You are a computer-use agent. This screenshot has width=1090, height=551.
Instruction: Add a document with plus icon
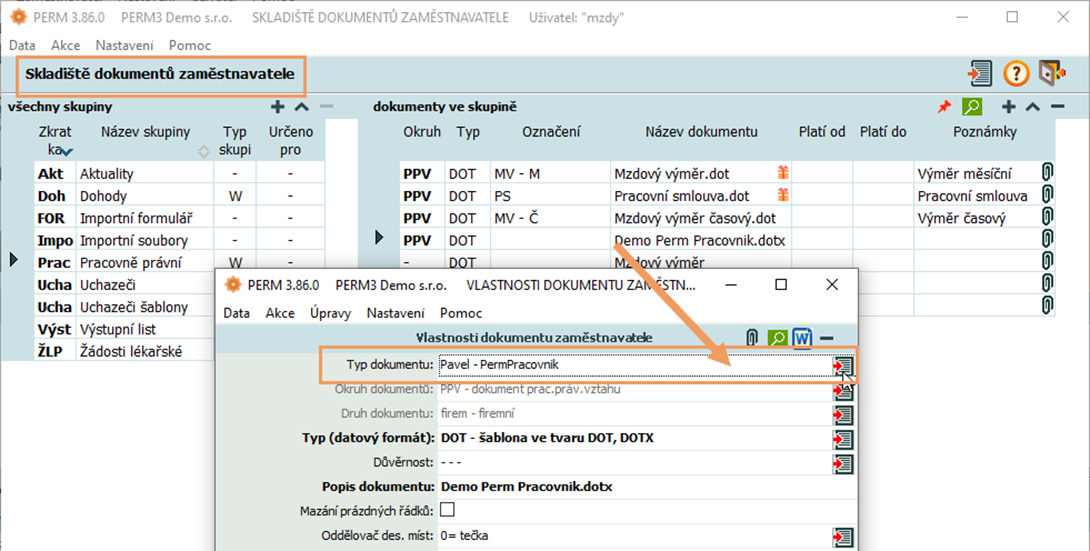[1008, 106]
